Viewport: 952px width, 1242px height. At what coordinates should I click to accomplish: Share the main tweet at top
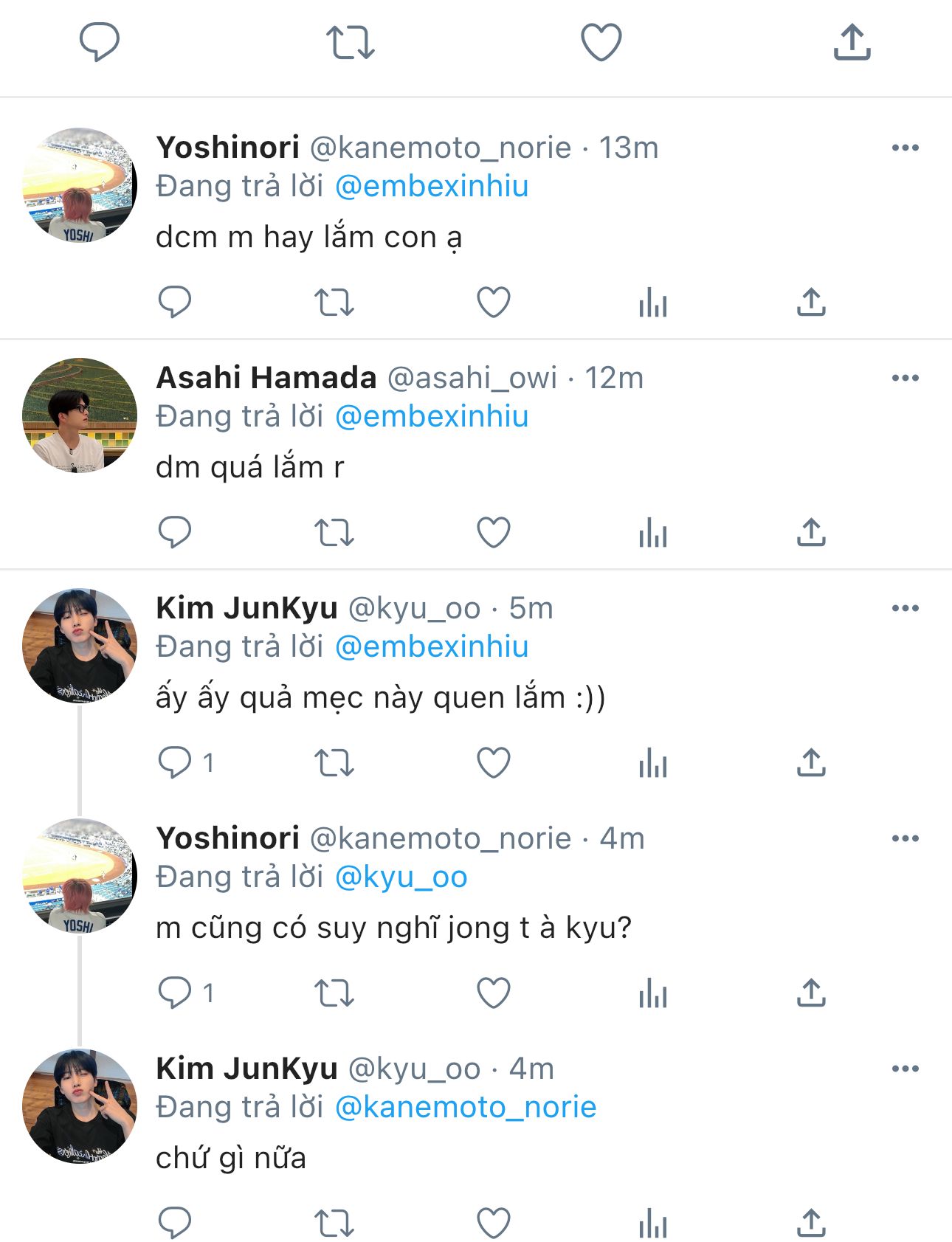click(852, 41)
